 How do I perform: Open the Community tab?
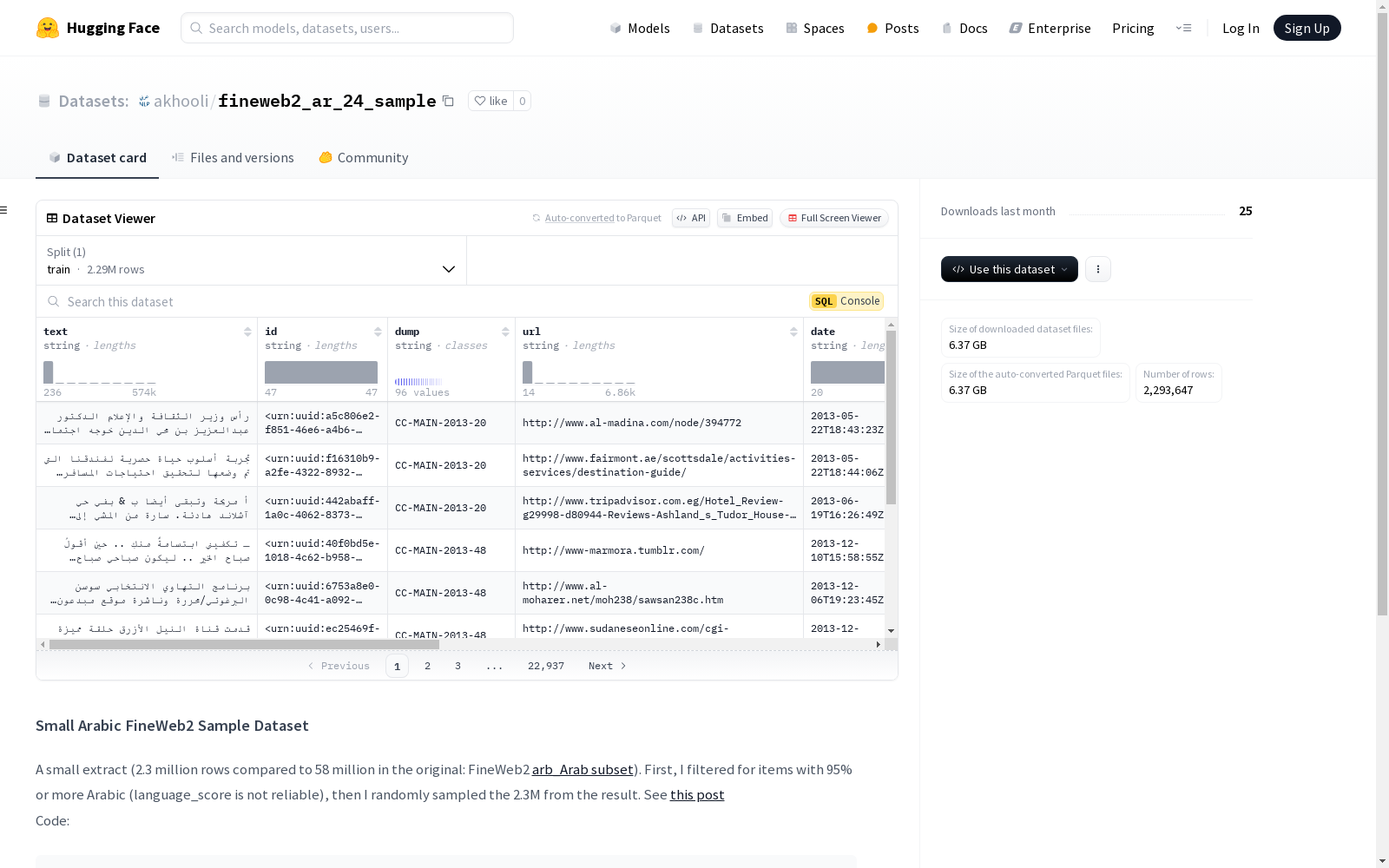[x=363, y=157]
